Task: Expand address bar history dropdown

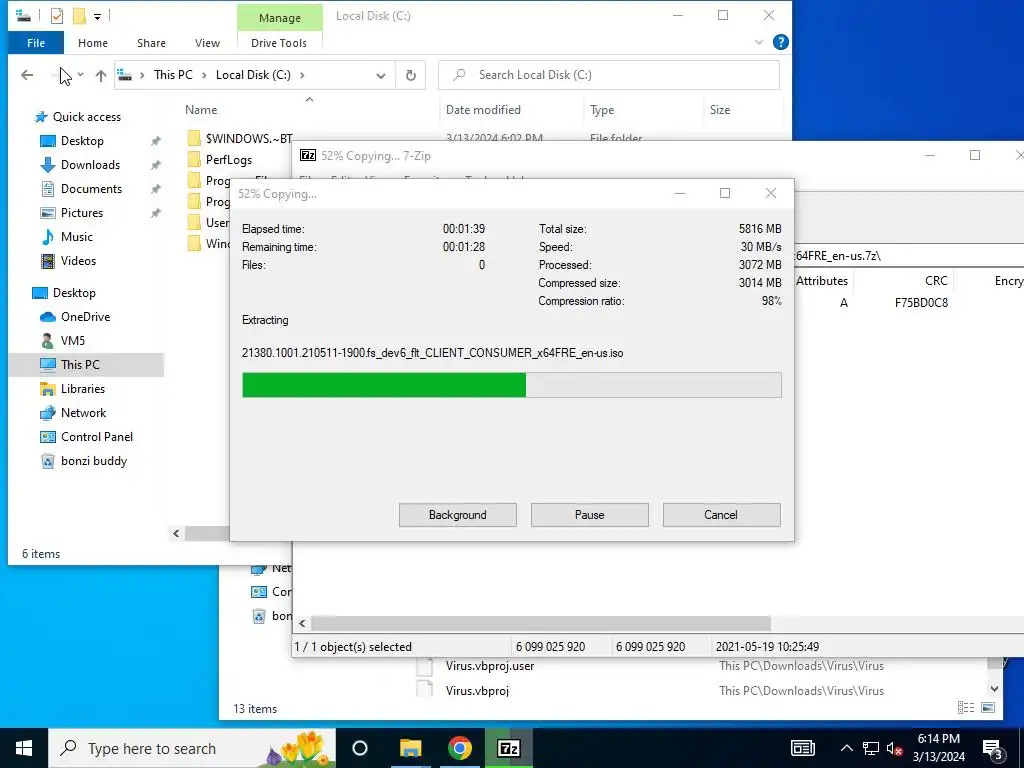Action: (x=381, y=76)
